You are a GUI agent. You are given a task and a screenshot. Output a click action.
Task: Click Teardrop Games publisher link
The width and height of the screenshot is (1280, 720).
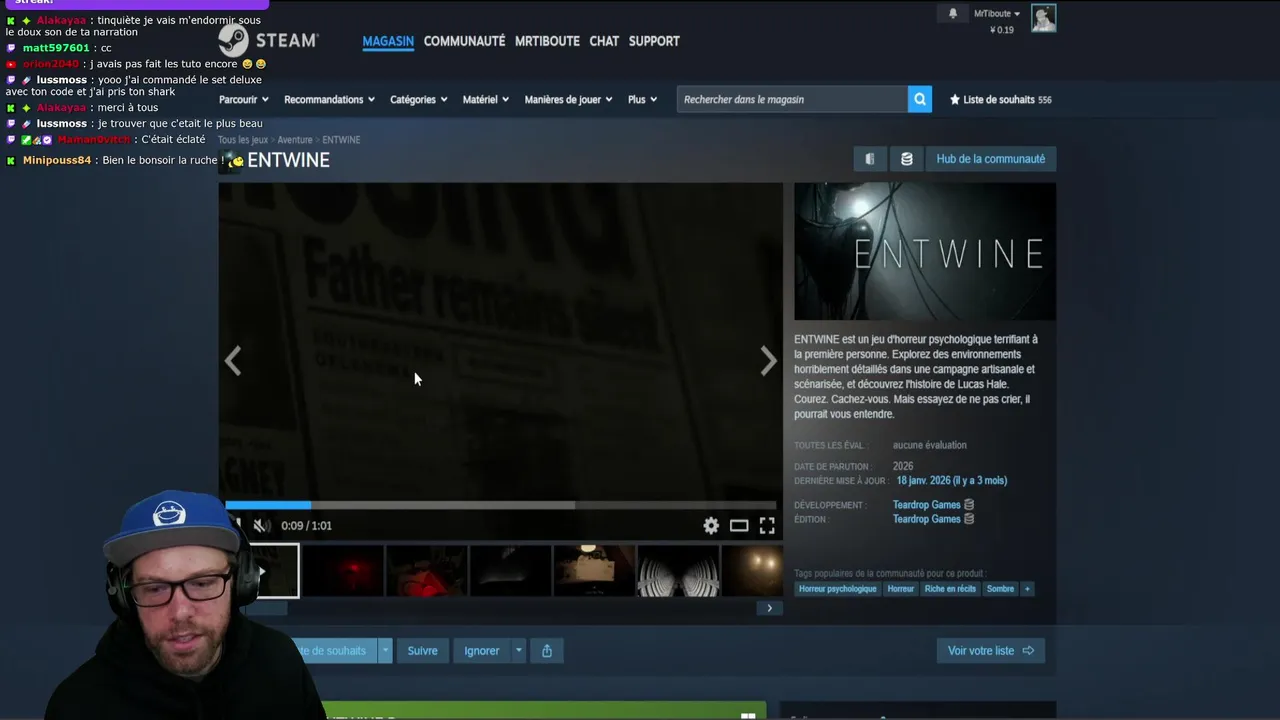click(x=926, y=519)
